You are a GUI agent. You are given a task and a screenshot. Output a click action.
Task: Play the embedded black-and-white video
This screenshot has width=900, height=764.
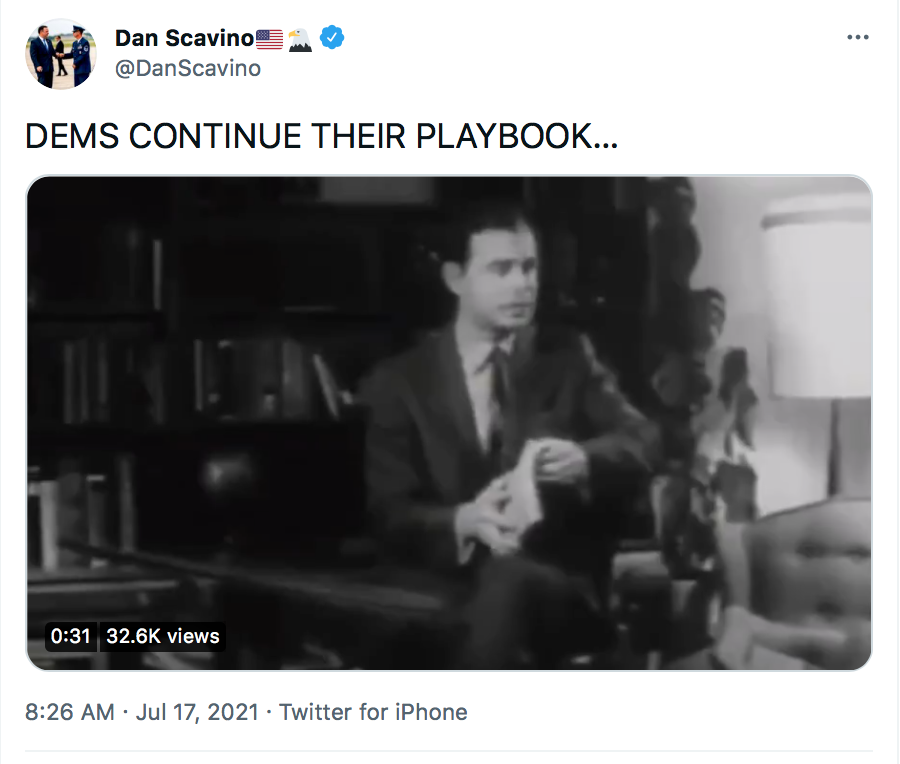tap(449, 423)
